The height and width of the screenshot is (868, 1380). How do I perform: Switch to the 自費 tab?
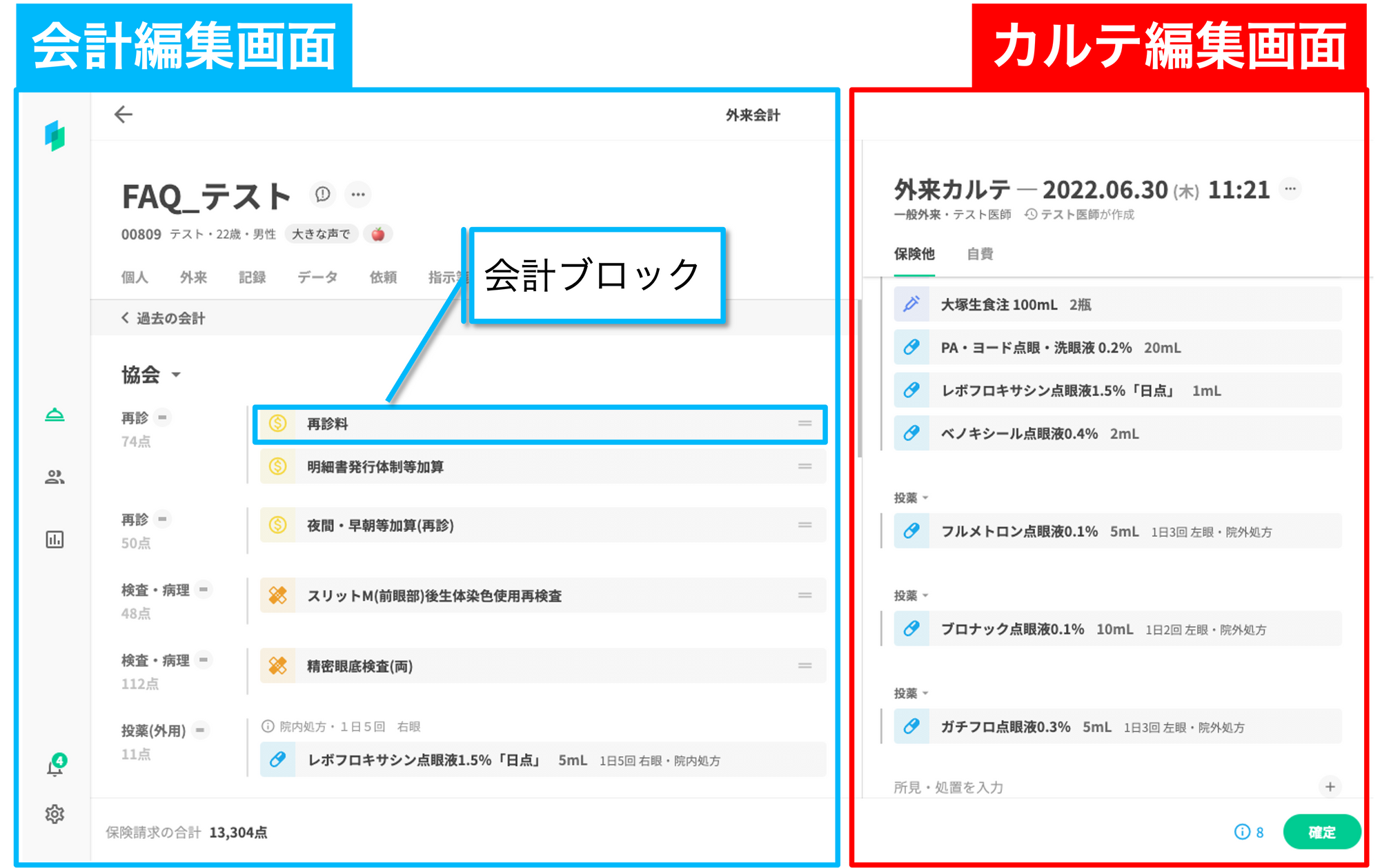979,254
